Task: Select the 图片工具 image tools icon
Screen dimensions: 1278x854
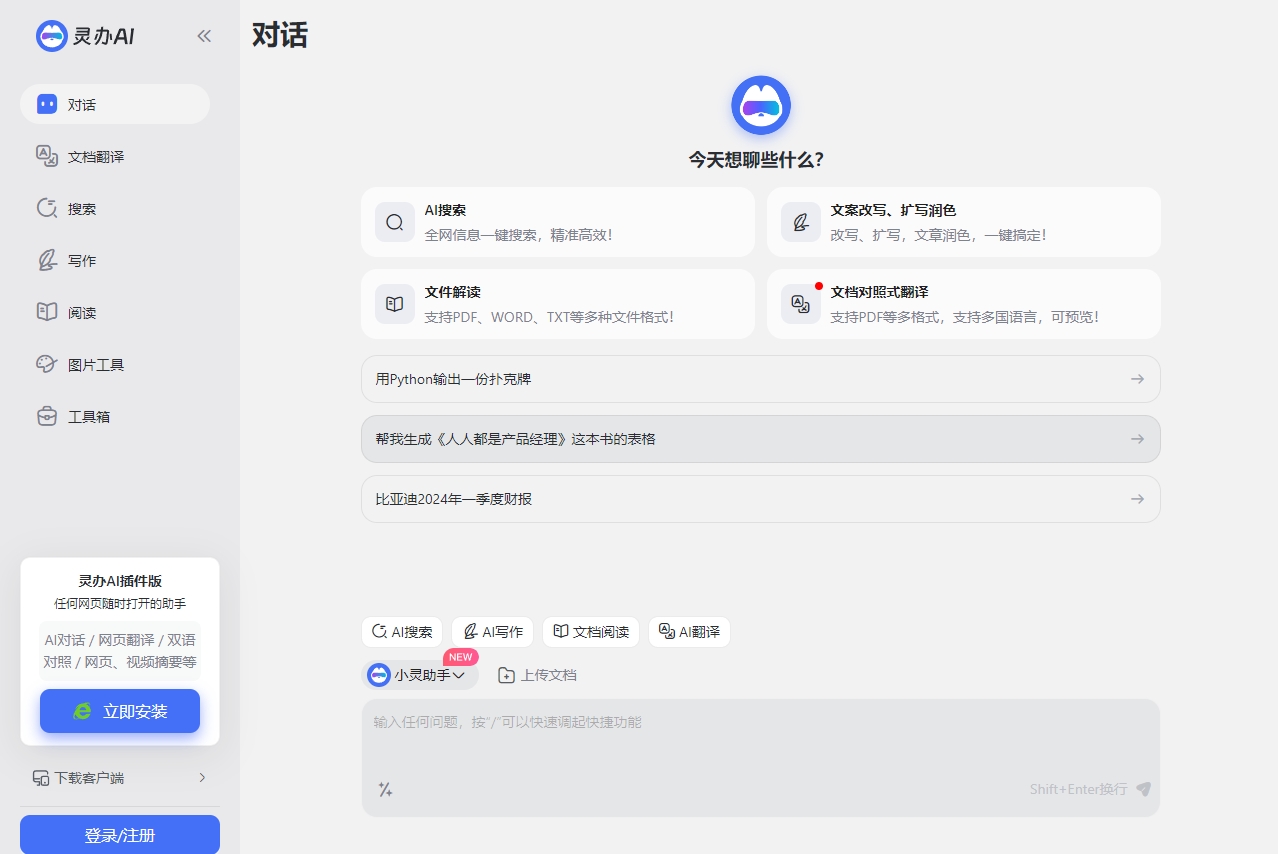Action: pos(46,364)
